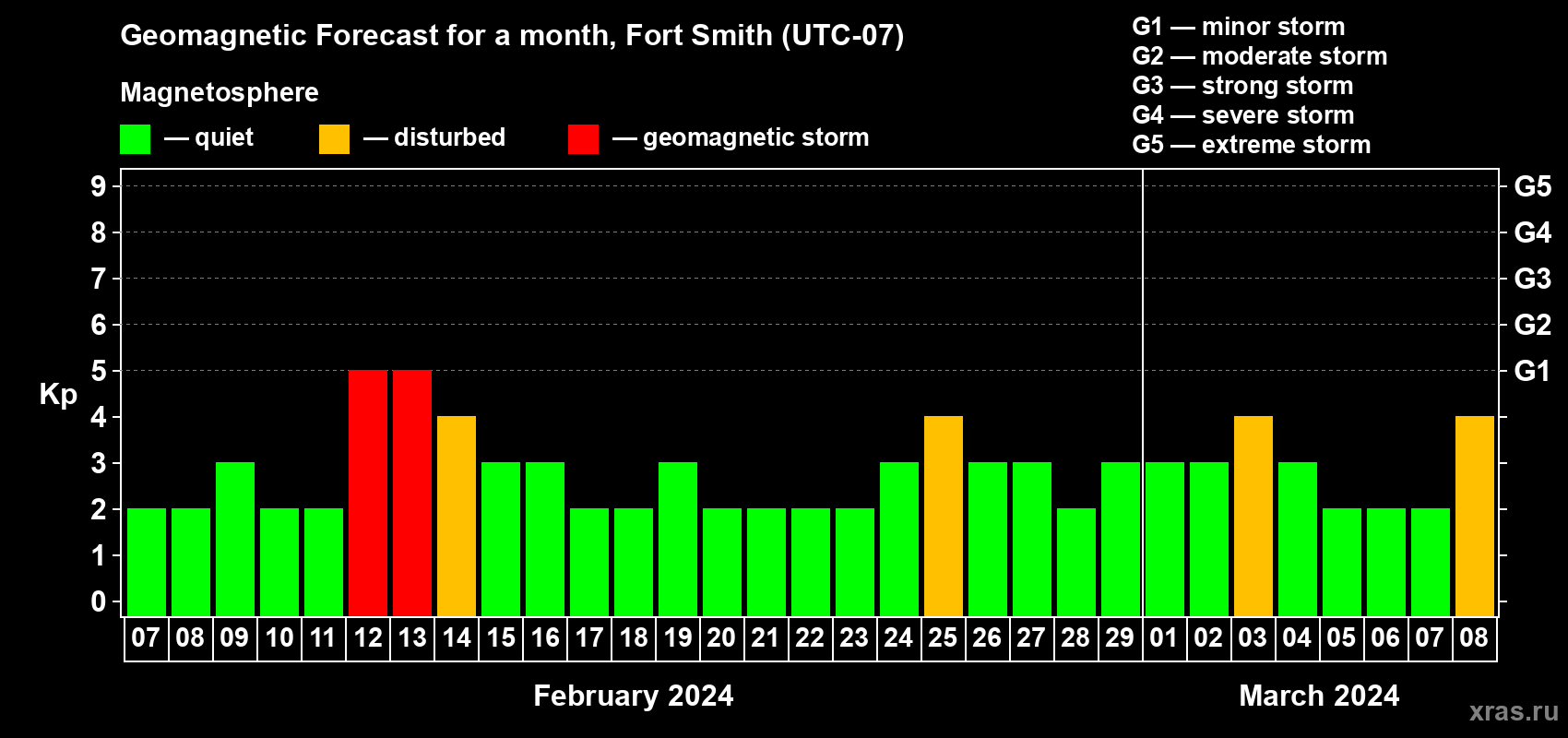Click the green quiet legend swatch

(x=135, y=139)
